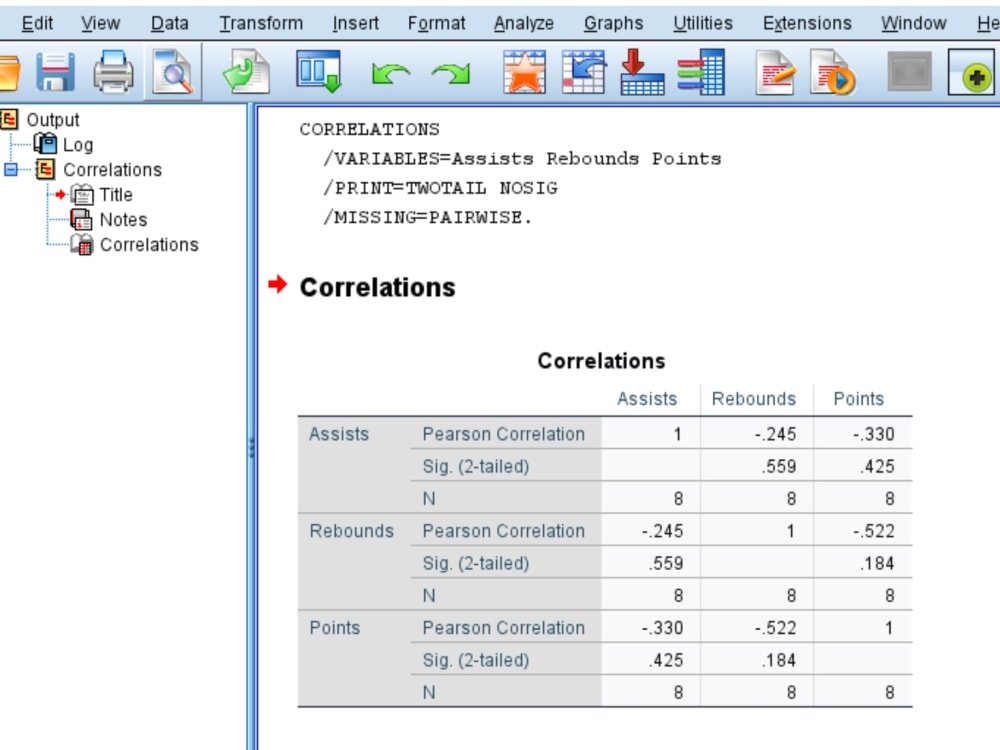Screen dimensions: 1000x750
Task: Open the Recall recently used dialogs icon
Action: [x=319, y=72]
